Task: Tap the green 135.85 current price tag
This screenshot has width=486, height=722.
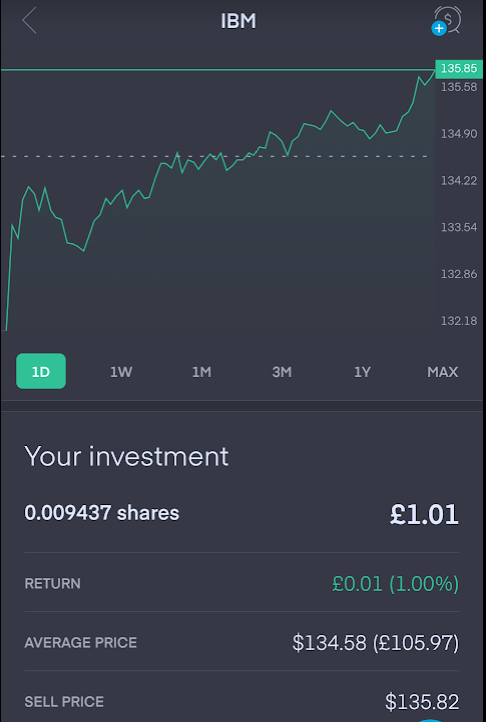Action: coord(459,69)
